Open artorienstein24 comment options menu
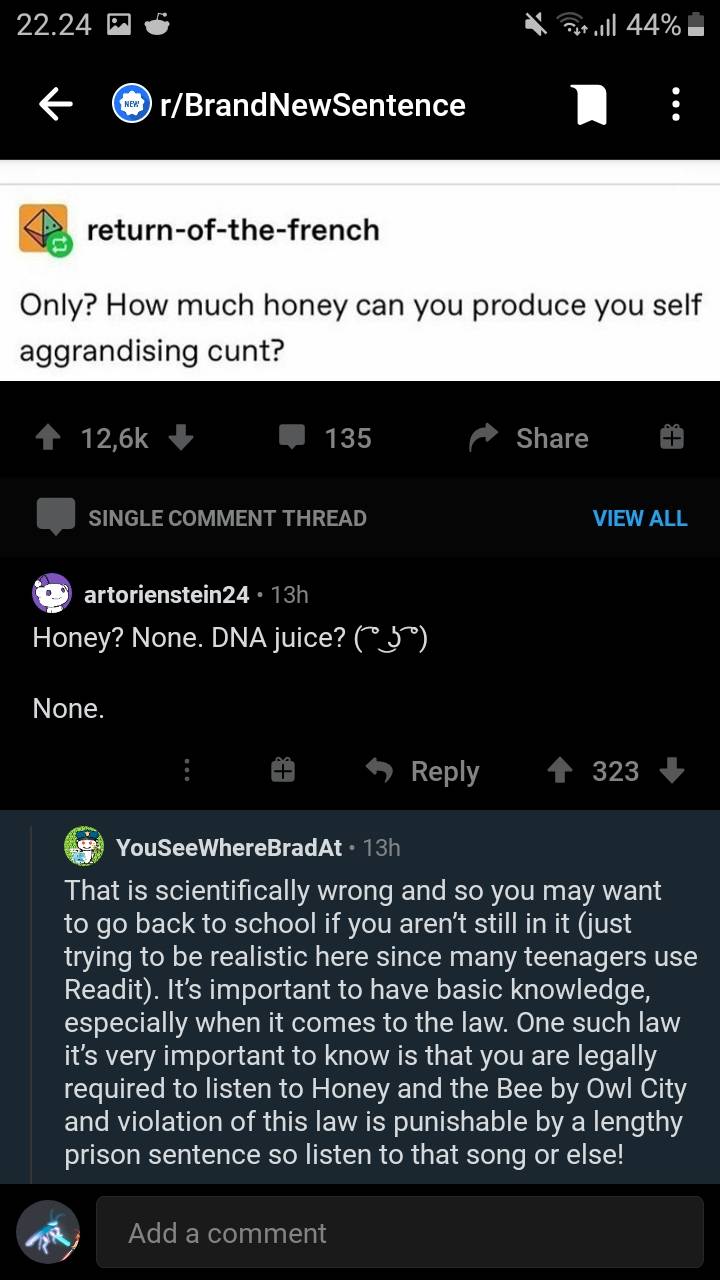This screenshot has height=1280, width=720. tap(186, 771)
